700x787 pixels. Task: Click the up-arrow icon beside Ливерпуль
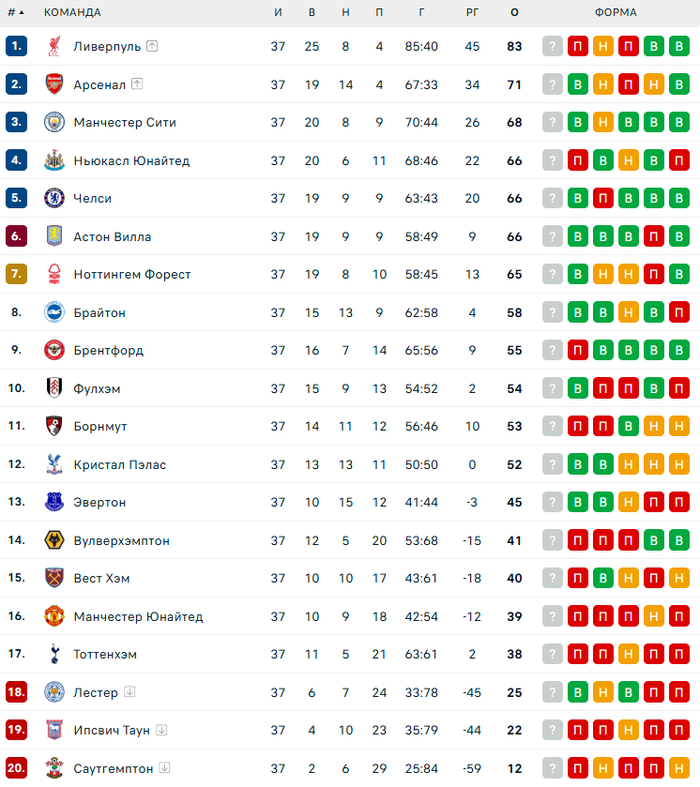152,46
